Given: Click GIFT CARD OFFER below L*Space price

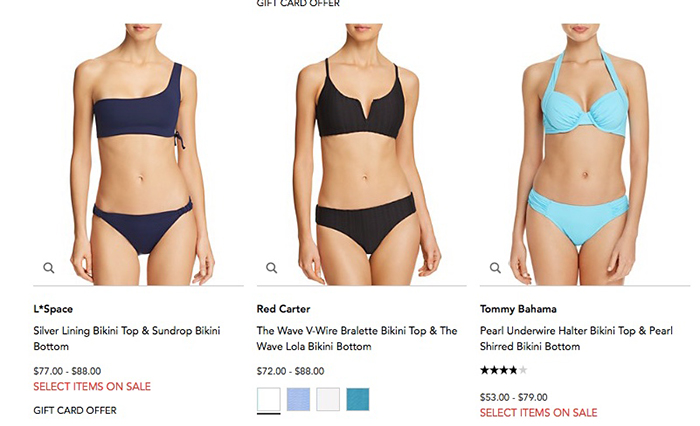Looking at the screenshot, I should point(75,410).
